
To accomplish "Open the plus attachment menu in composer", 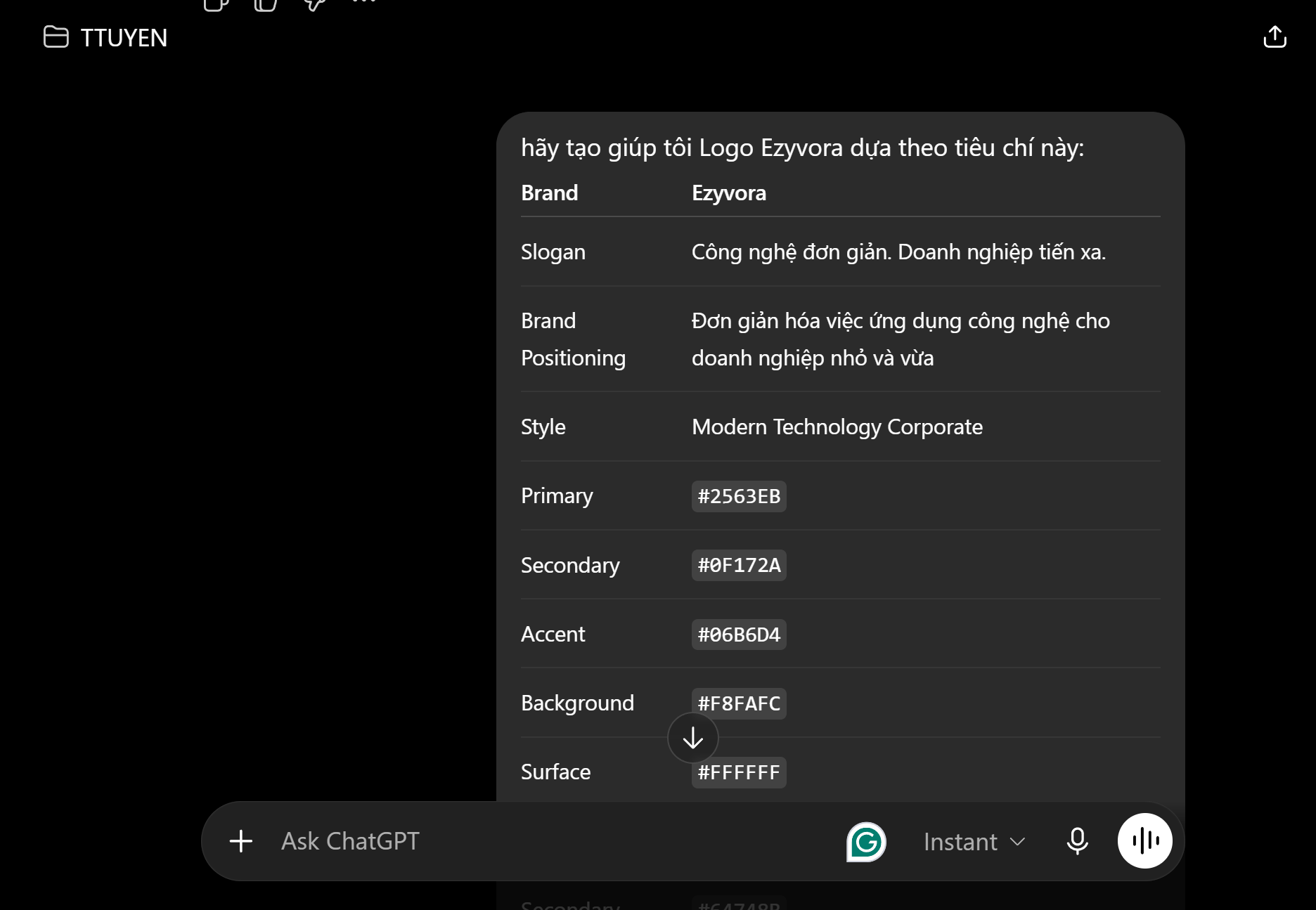I will (241, 841).
